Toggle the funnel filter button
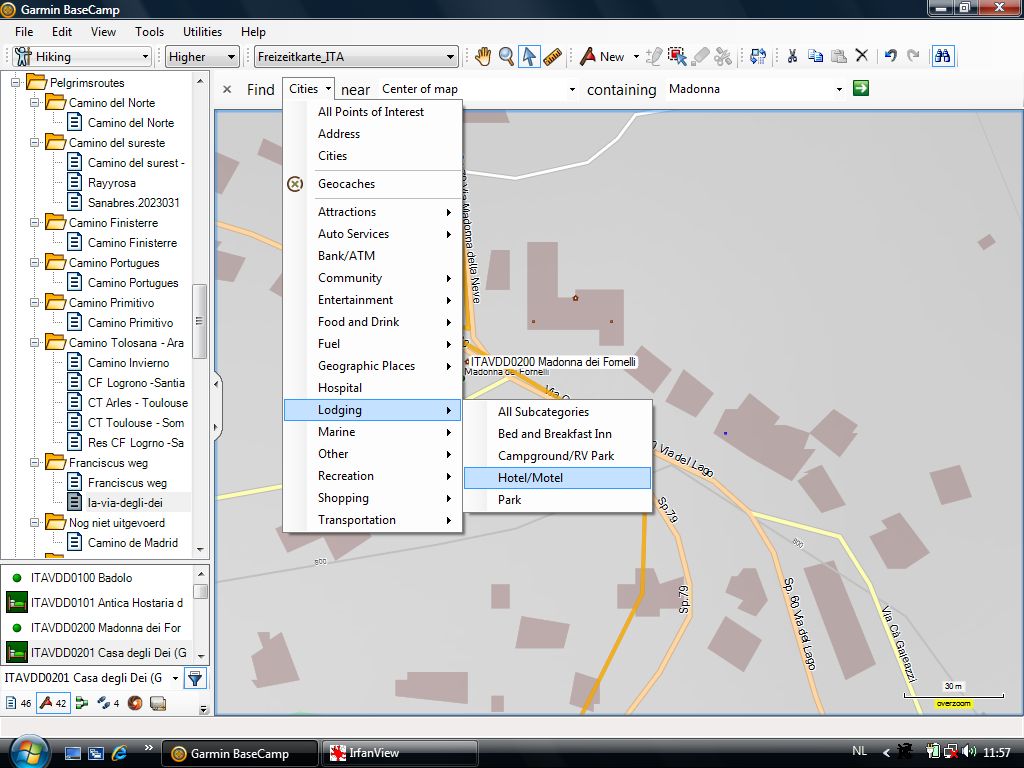The height and width of the screenshot is (768, 1024). [195, 679]
